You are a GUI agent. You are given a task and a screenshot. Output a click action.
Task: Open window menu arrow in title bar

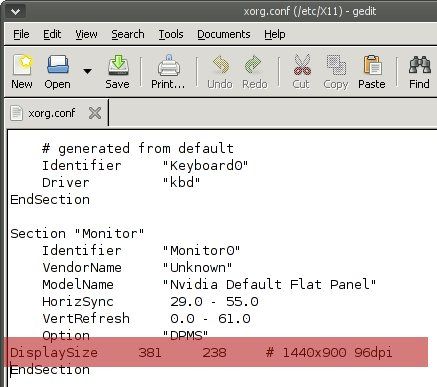(15, 12)
